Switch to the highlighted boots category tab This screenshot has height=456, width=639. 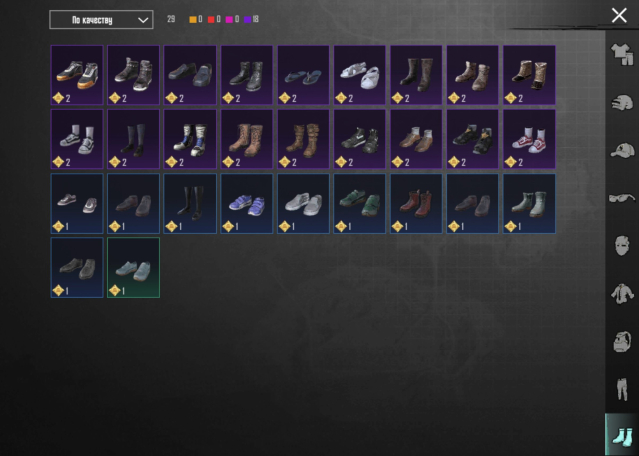click(622, 435)
